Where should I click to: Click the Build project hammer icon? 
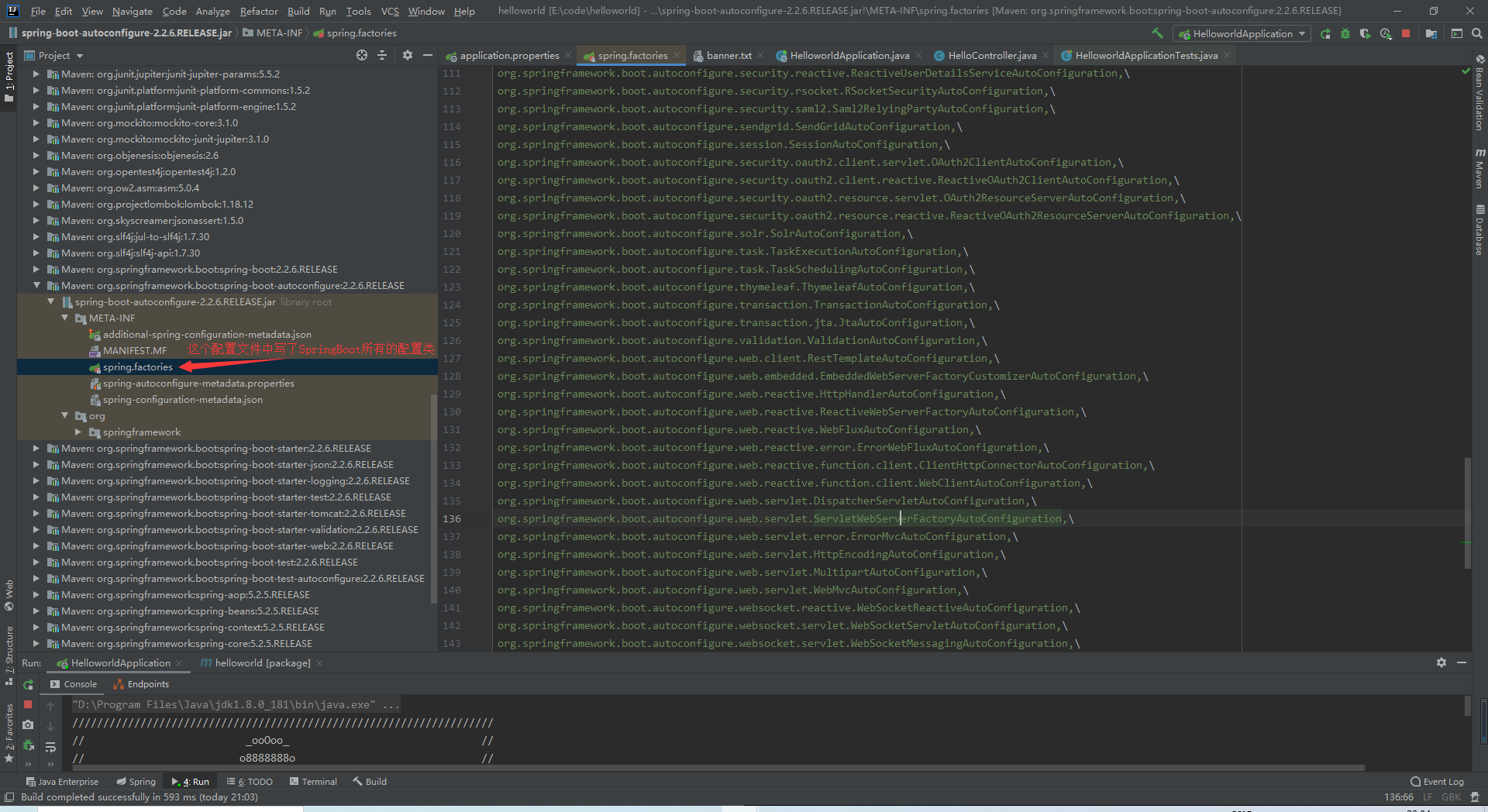(x=1157, y=33)
